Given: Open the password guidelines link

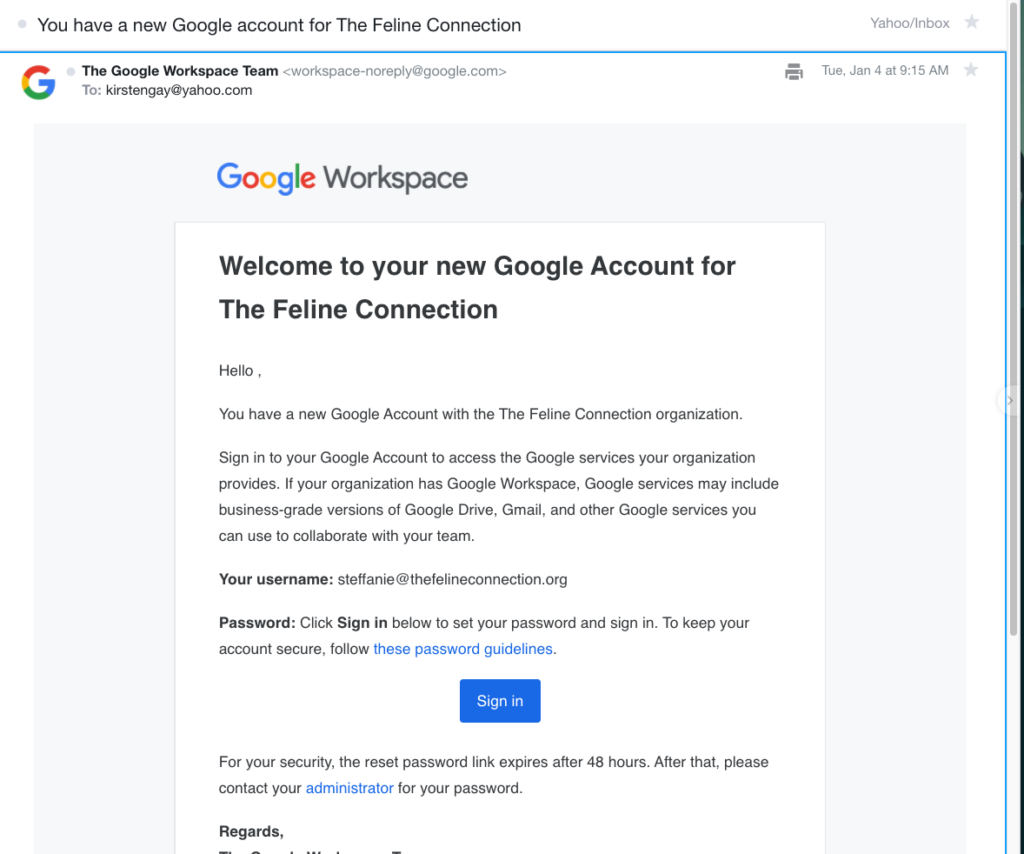Looking at the screenshot, I should point(462,649).
